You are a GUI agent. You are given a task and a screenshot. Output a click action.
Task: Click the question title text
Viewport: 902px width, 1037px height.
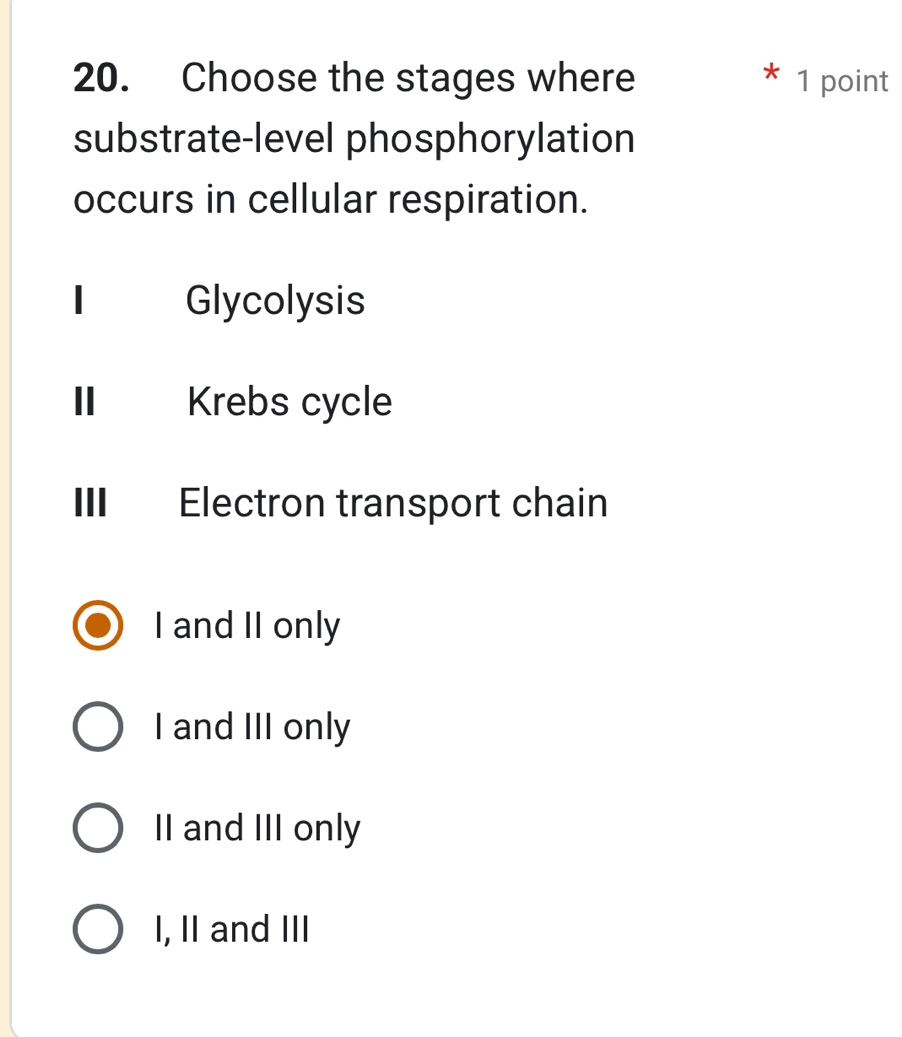[x=354, y=139]
